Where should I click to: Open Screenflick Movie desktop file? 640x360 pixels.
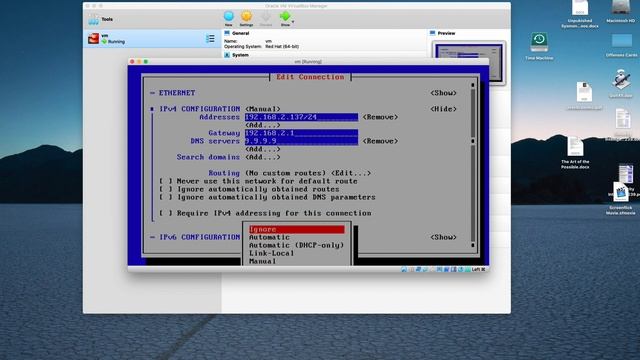(x=620, y=192)
